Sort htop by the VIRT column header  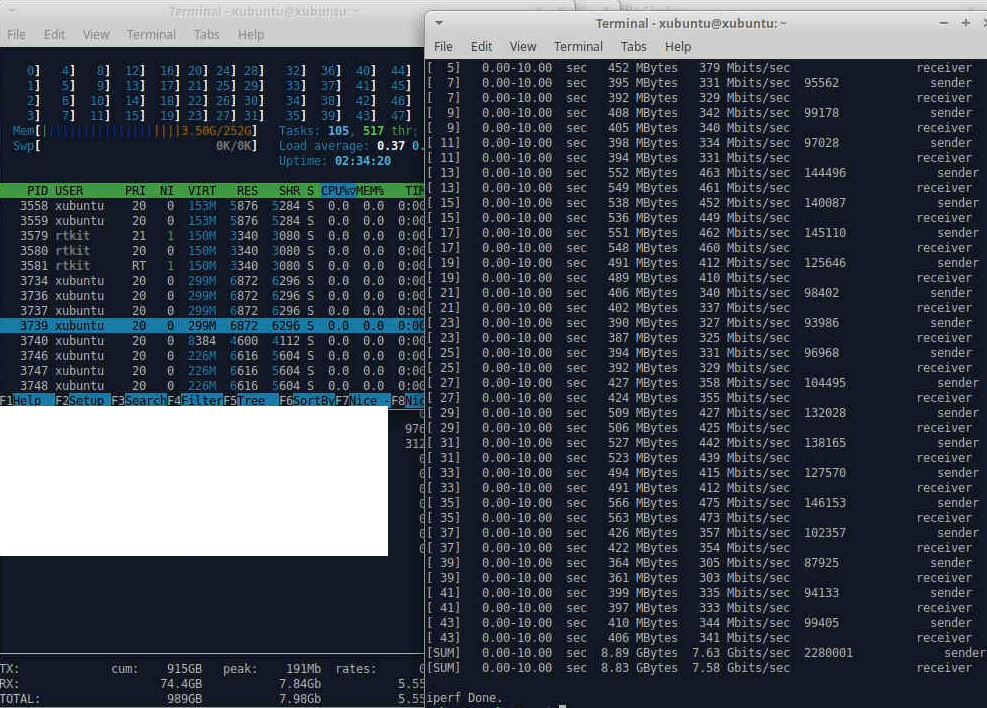coord(201,191)
